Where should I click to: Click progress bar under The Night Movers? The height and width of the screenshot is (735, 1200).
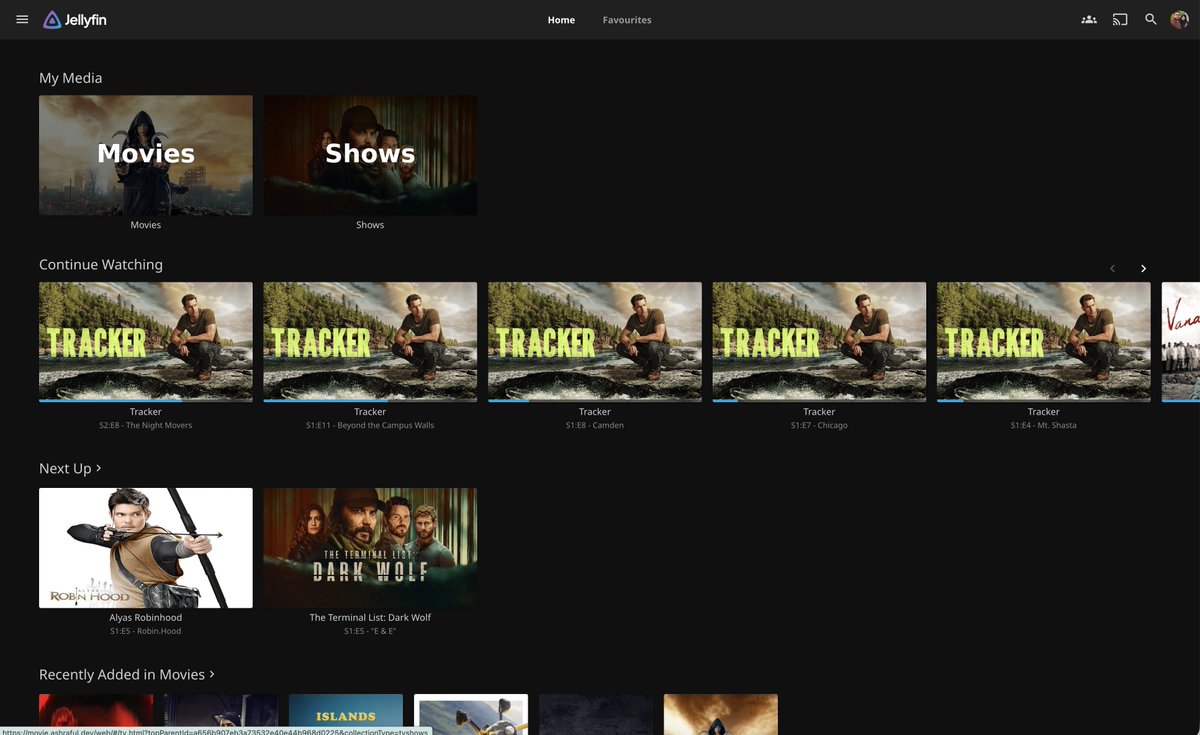point(146,400)
